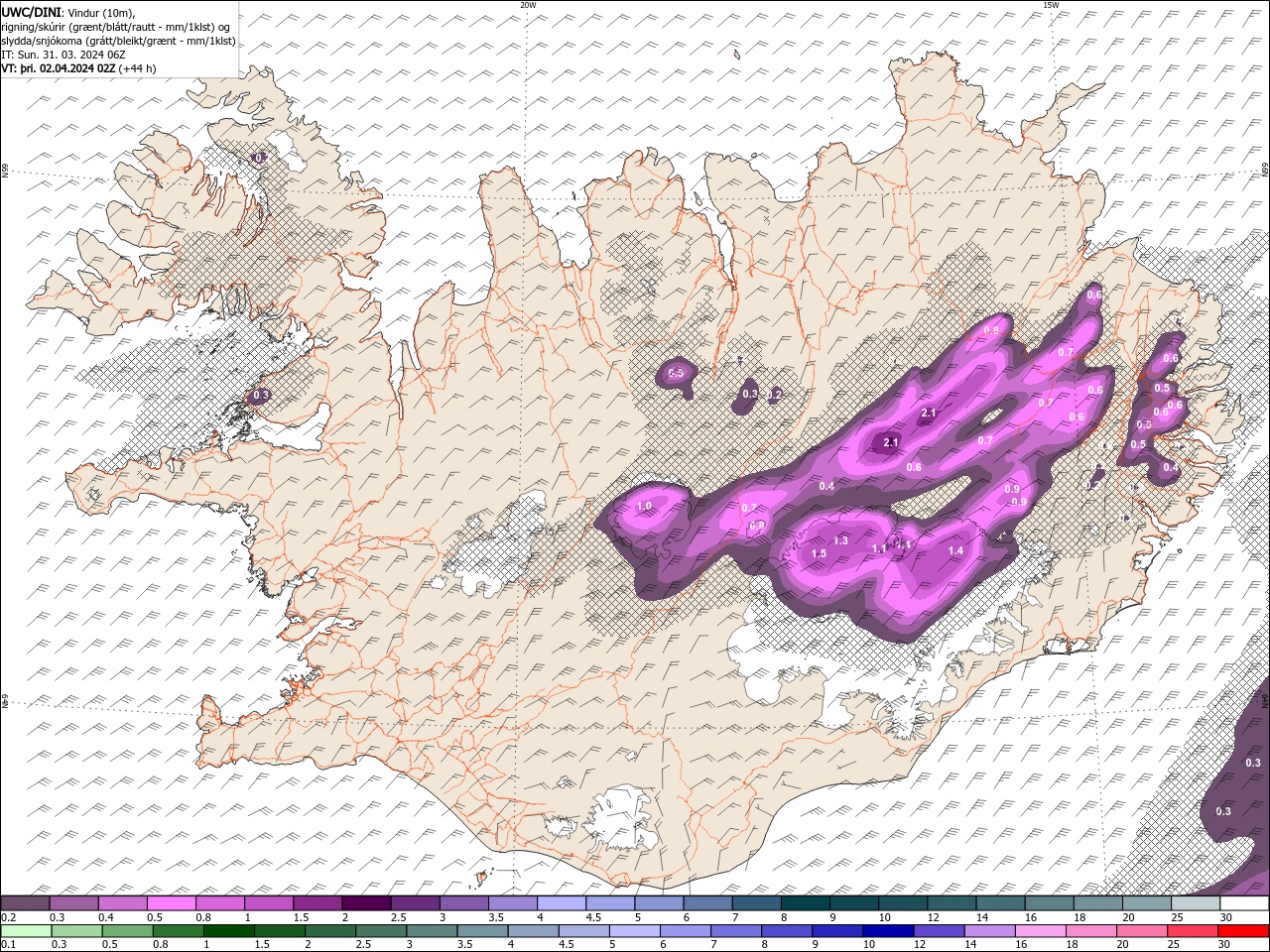Select the darkest green lower-row swatch at 1
The height and width of the screenshot is (952, 1270).
click(x=228, y=931)
